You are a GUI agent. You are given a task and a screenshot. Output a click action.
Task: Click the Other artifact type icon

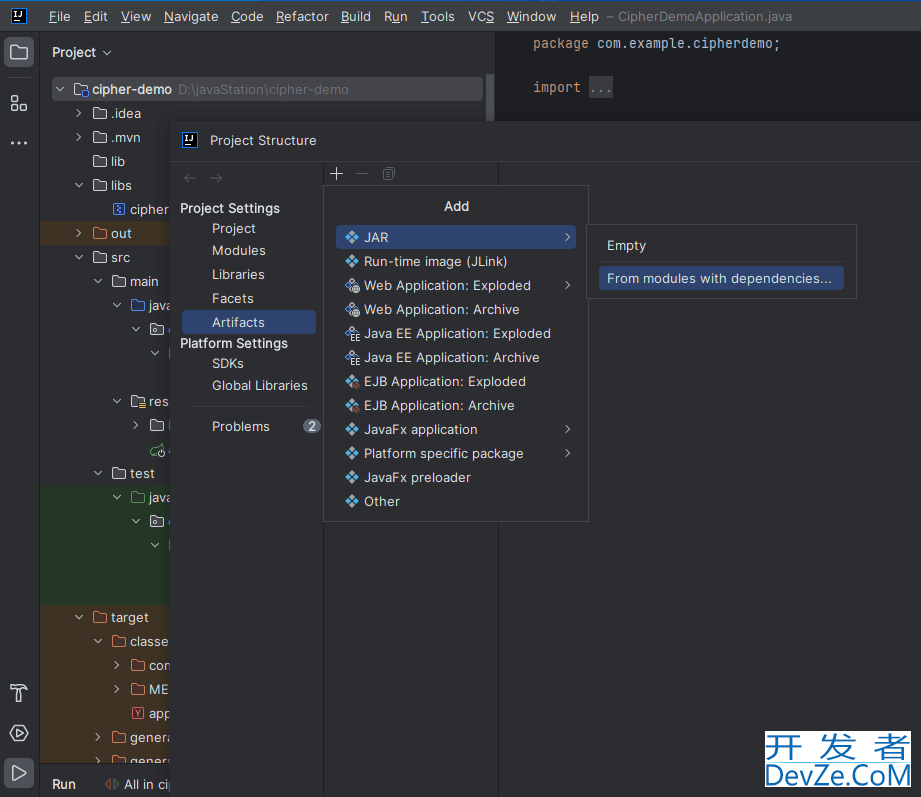pos(352,502)
